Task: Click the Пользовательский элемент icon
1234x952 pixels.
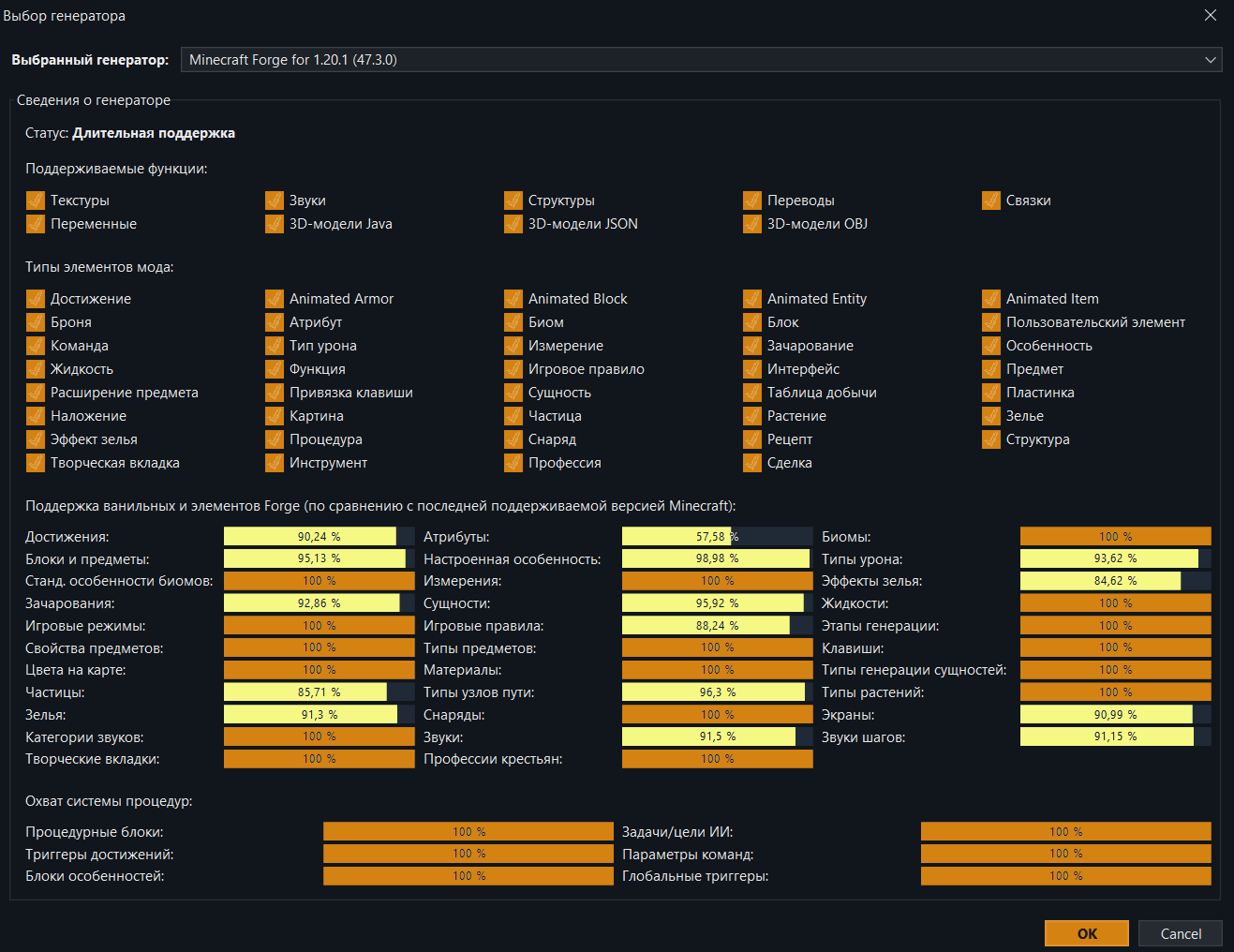Action: [x=991, y=322]
